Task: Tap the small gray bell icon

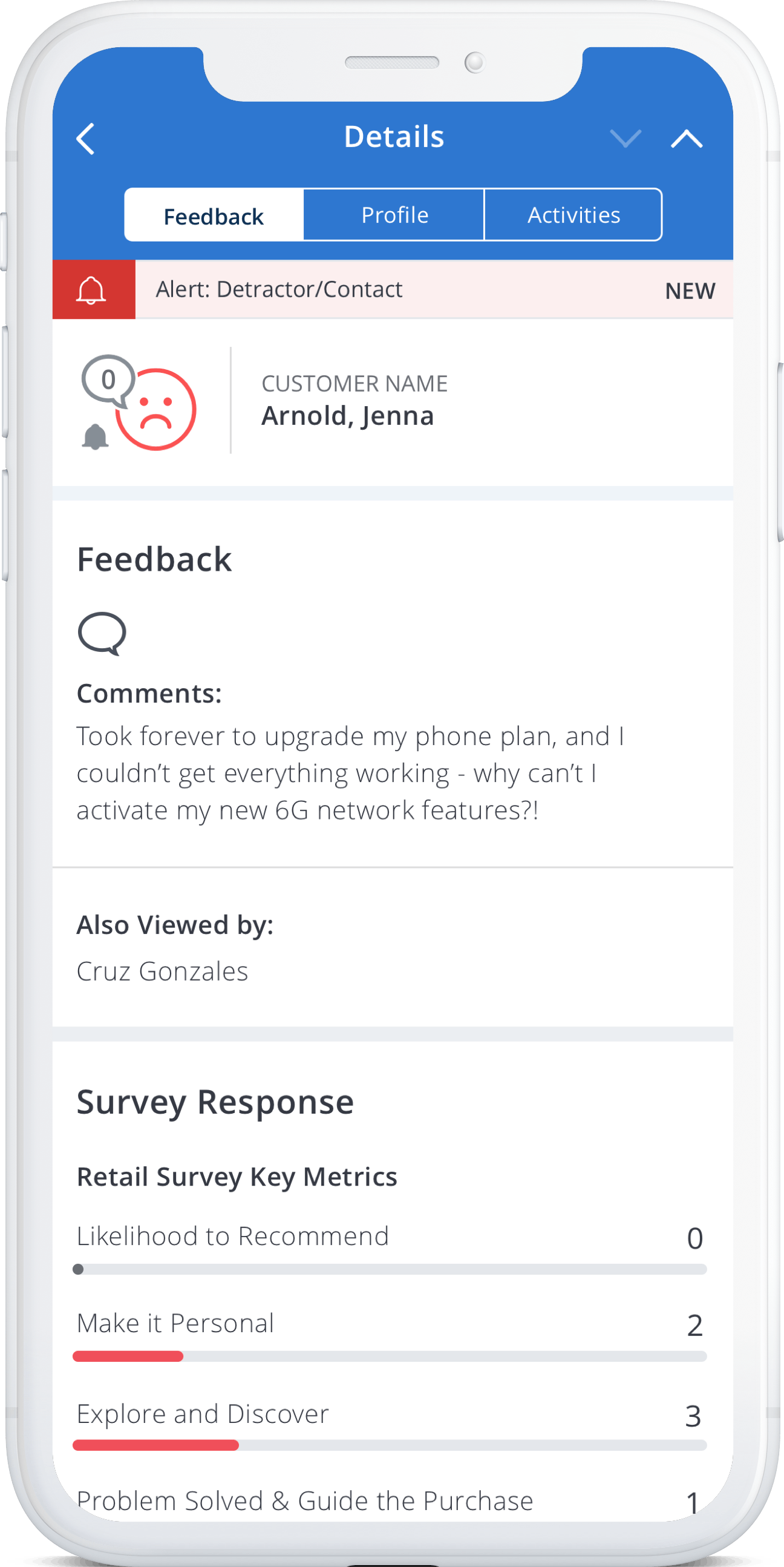Action: [x=95, y=437]
